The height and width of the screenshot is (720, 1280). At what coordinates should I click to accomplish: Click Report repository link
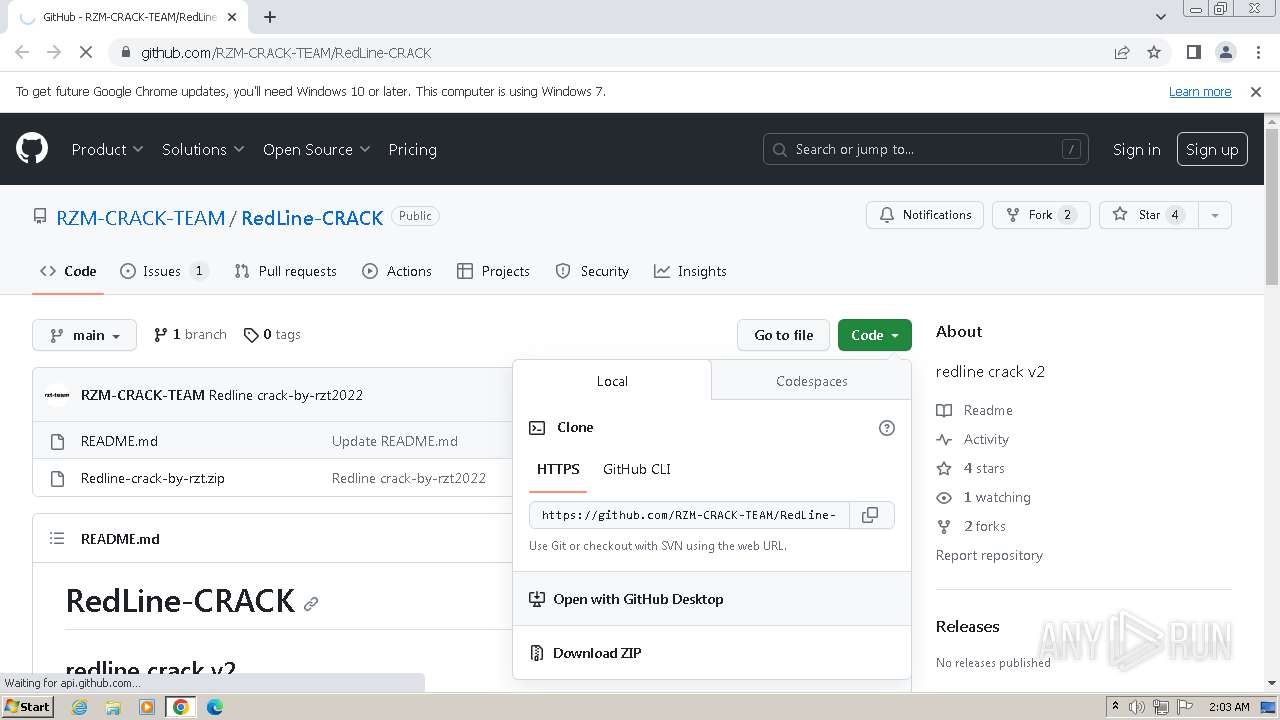[x=989, y=555]
